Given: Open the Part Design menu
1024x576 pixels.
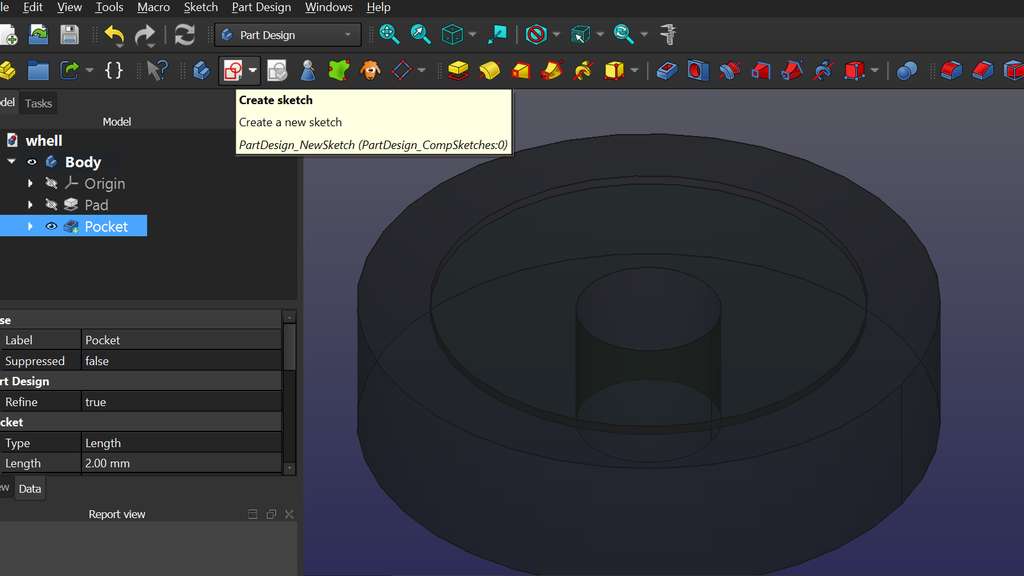Looking at the screenshot, I should (261, 7).
